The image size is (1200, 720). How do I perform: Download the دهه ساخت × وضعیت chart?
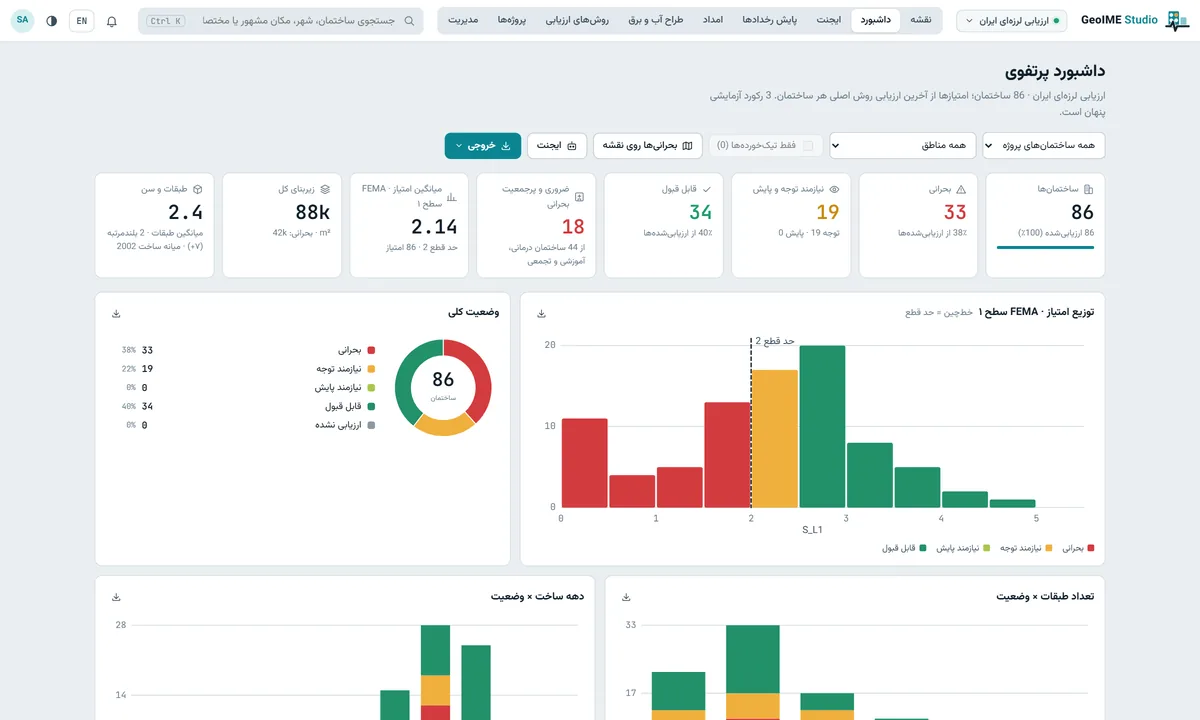116,597
